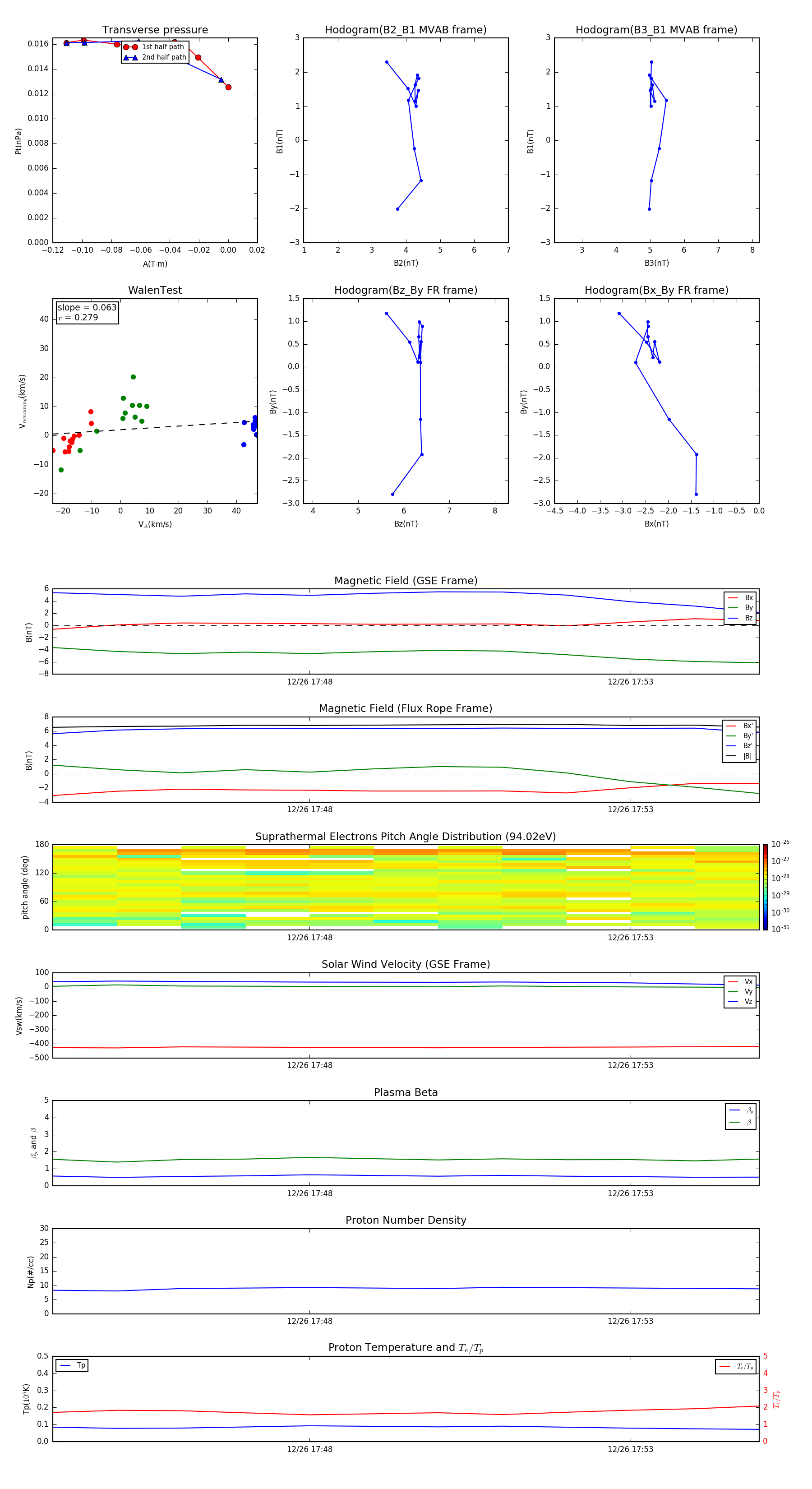This screenshot has width=812, height=1489.
Task: Click the 'A(T·m)' x-axis label
Action: pos(155,264)
